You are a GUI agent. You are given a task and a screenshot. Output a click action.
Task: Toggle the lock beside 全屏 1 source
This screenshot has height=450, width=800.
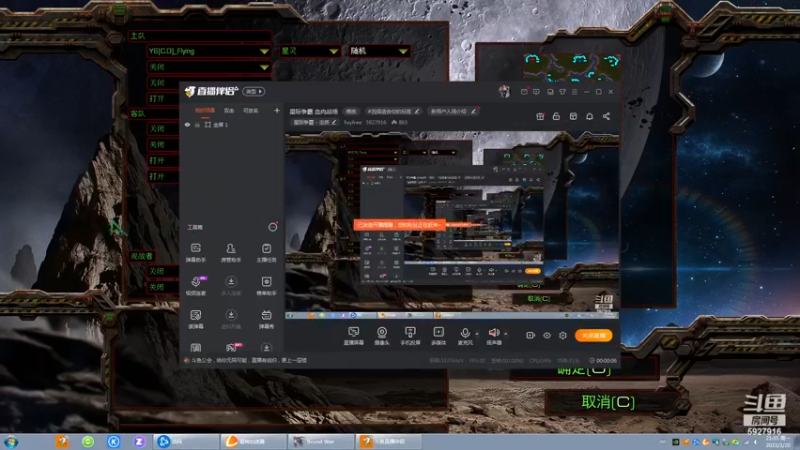point(197,124)
